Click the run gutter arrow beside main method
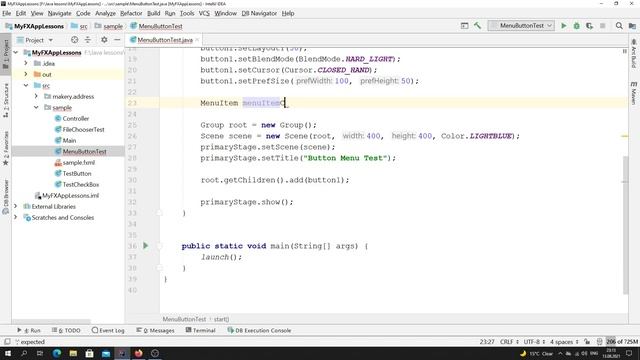The width and height of the screenshot is (640, 360). (x=145, y=246)
